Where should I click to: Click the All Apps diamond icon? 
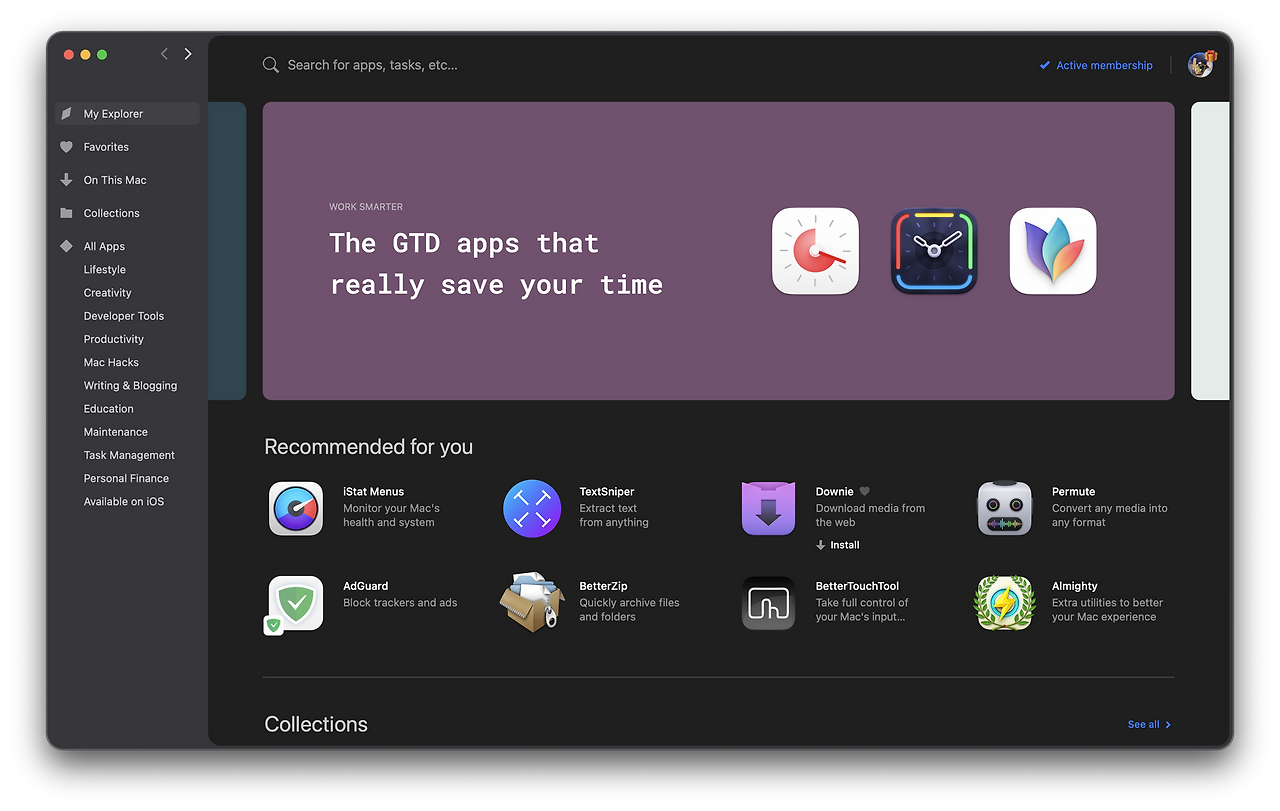[66, 246]
